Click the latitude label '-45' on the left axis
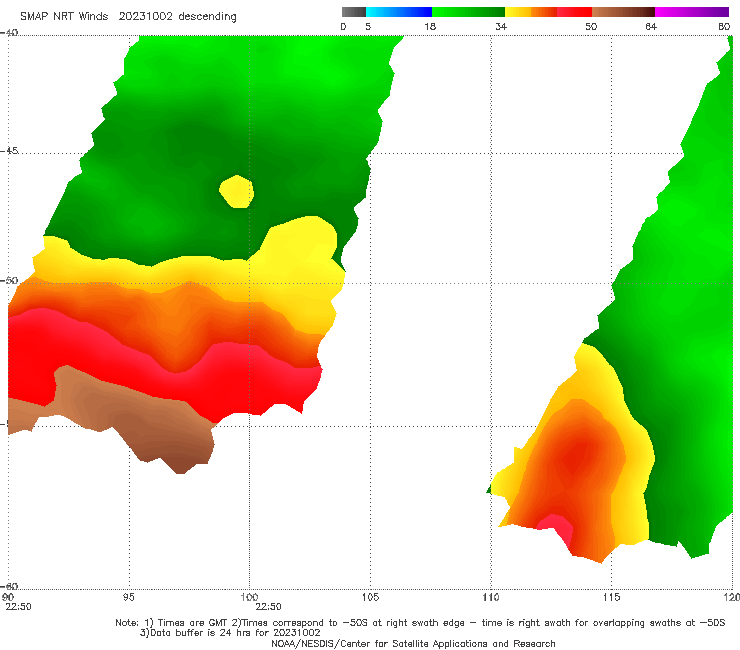This screenshot has width=740, height=650. click(9, 151)
